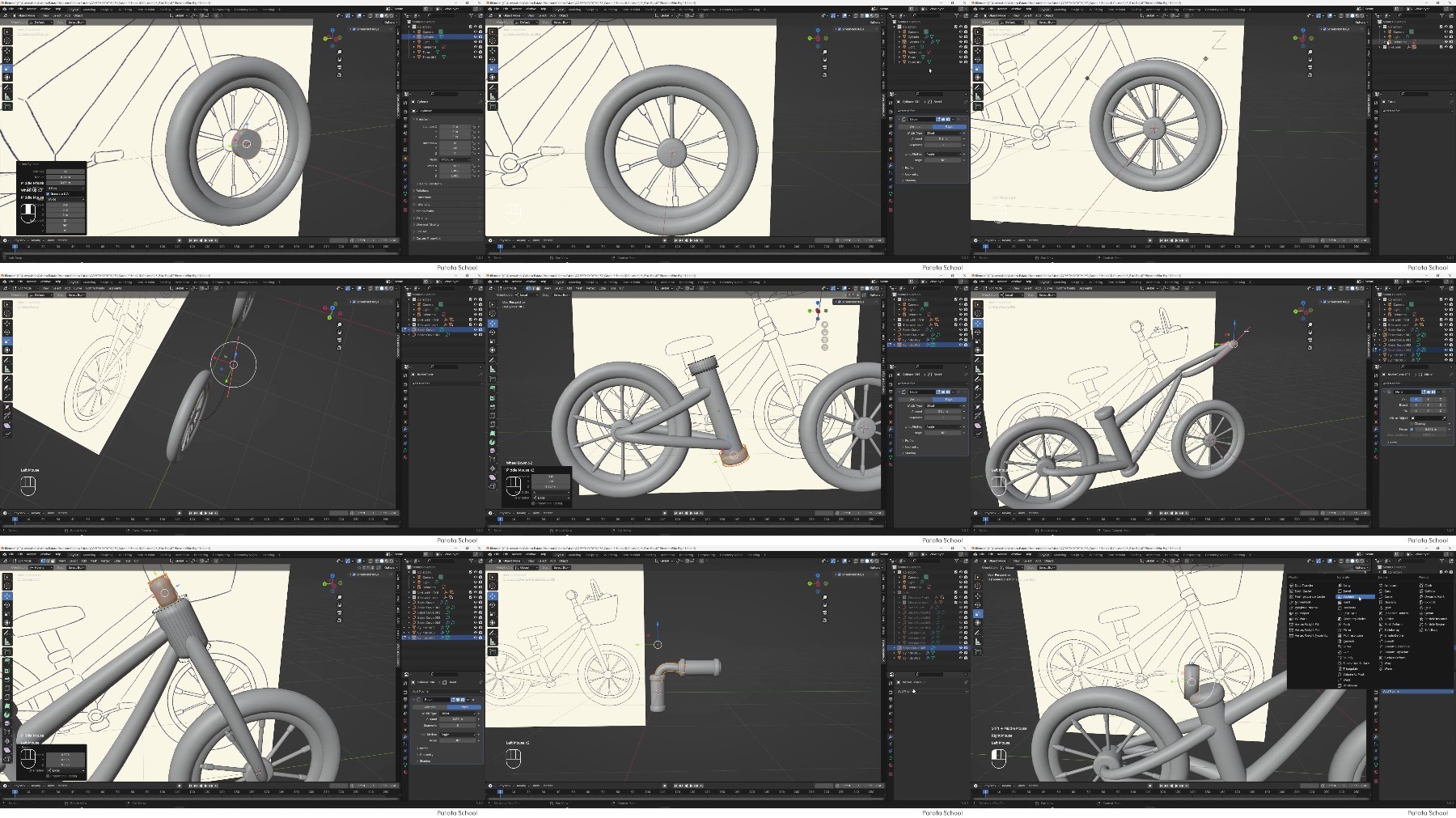Toggle Generate UVs checkbox in Add Cylinder panel

pyautogui.click(x=48, y=193)
